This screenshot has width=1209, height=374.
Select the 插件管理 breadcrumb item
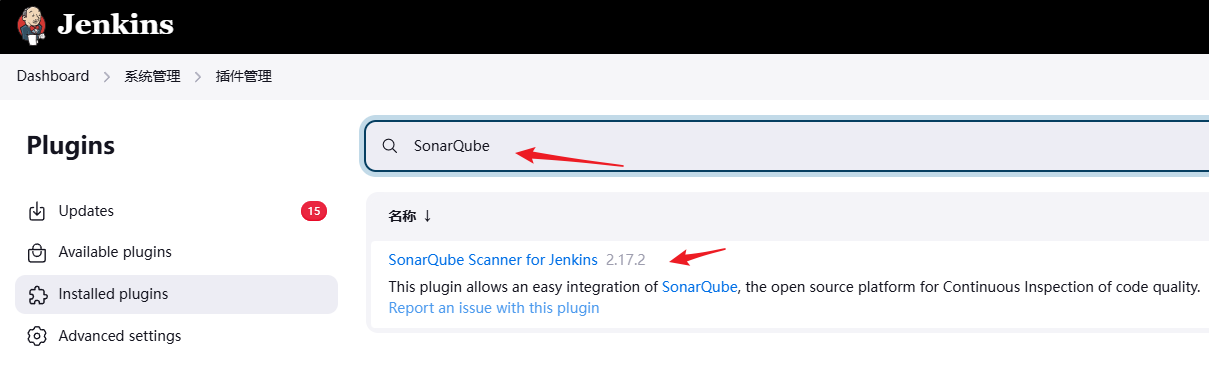244,76
